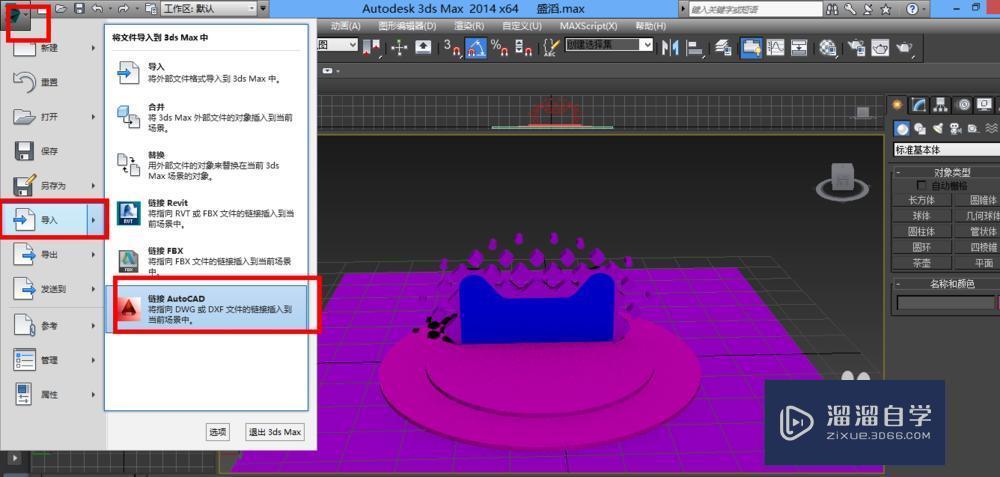Open Undo history dropdown arrow
The height and width of the screenshot is (477, 1000).
109,9
